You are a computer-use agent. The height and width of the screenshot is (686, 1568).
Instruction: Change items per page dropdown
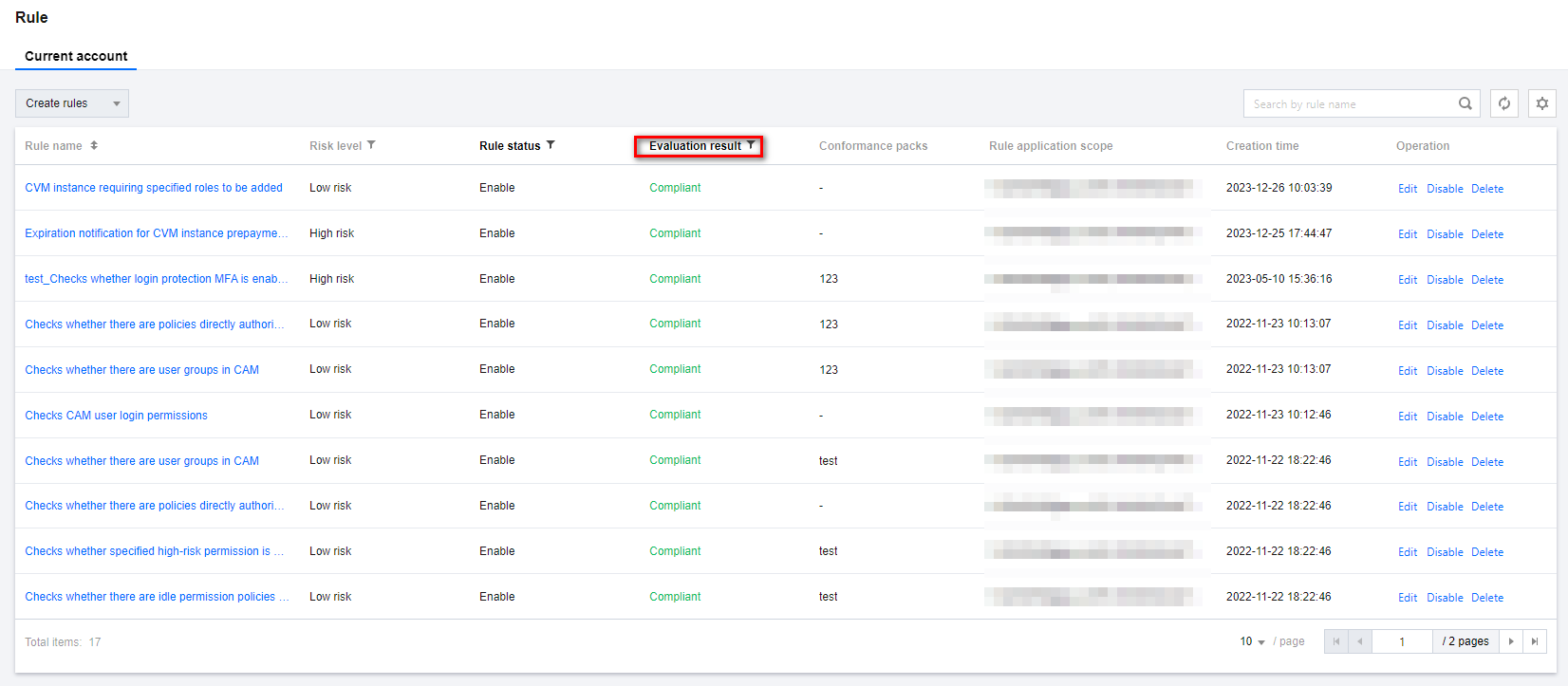point(1252,641)
